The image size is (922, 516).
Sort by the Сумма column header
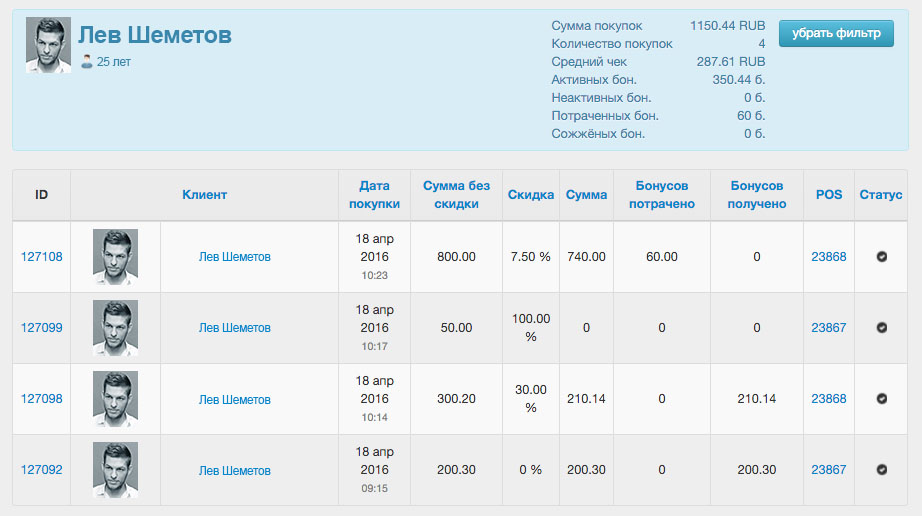586,195
